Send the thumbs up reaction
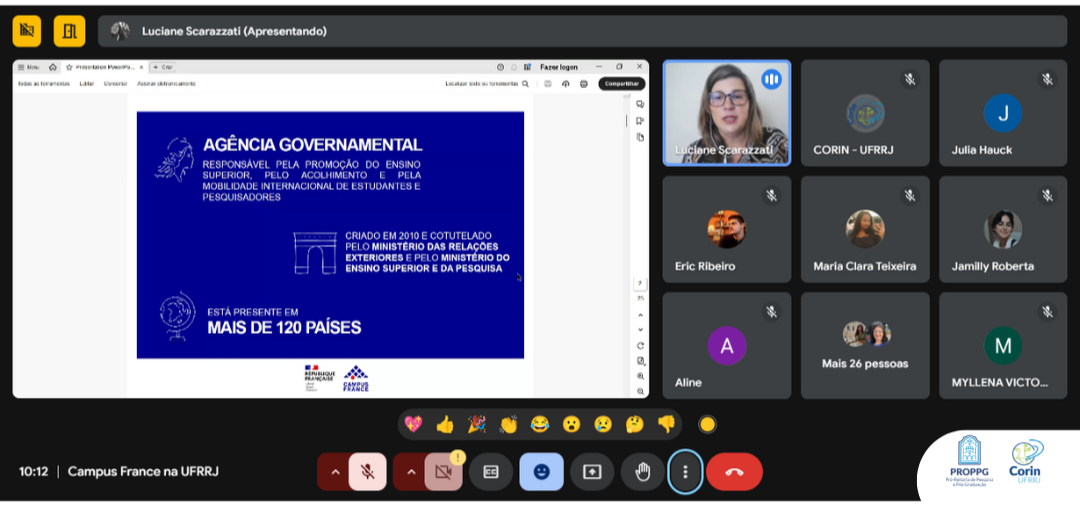This screenshot has height=506, width=1080. coord(445,424)
